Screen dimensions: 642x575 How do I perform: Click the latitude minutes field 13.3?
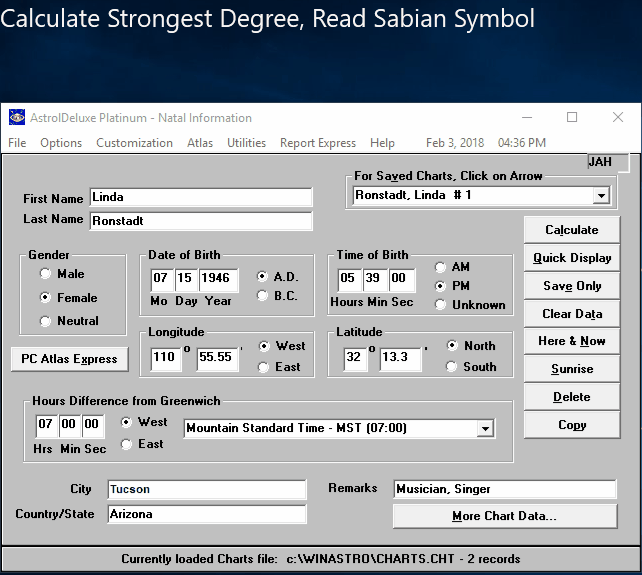(400, 358)
